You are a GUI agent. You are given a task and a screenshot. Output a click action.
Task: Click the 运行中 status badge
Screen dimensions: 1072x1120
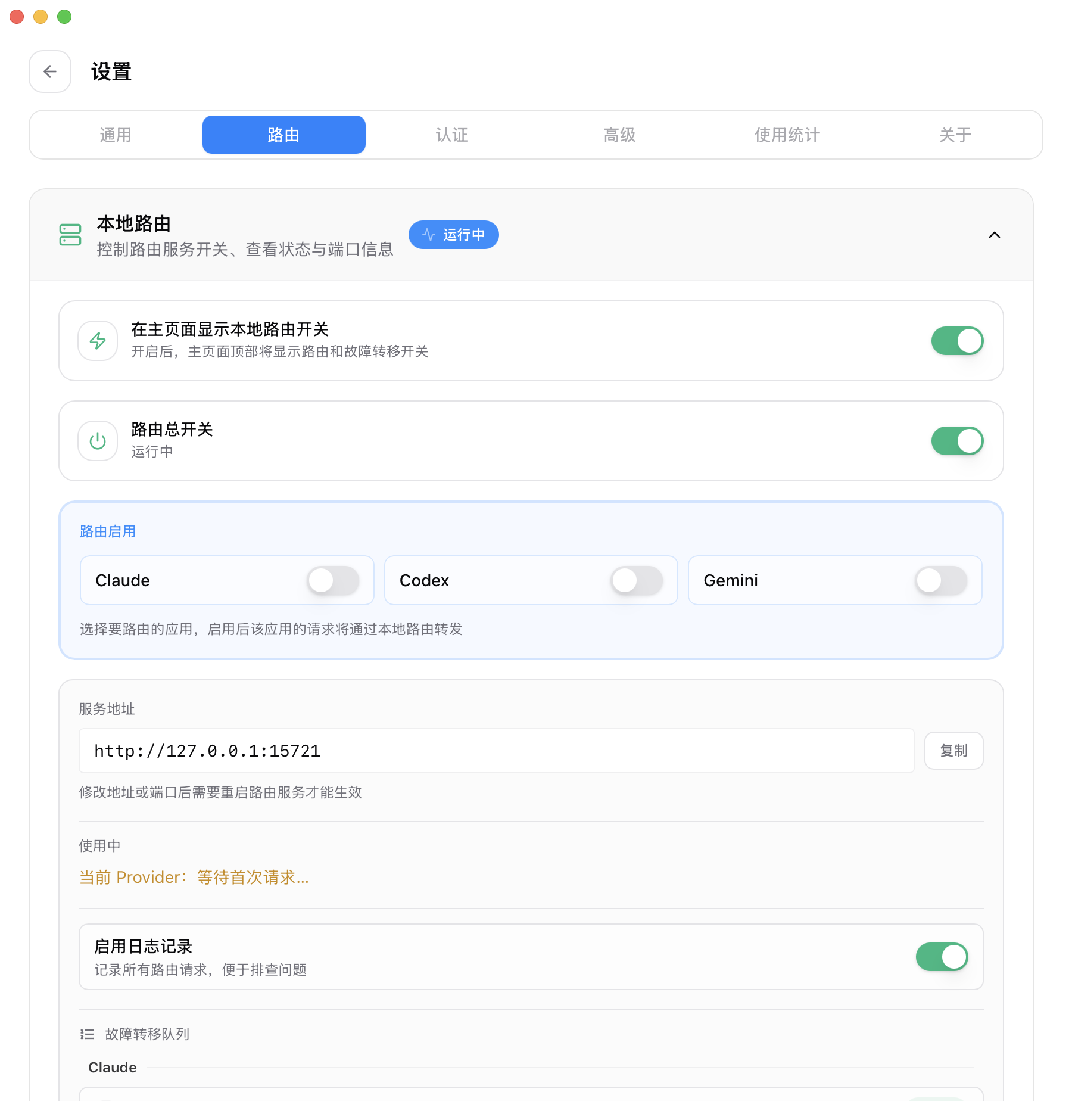coord(453,235)
